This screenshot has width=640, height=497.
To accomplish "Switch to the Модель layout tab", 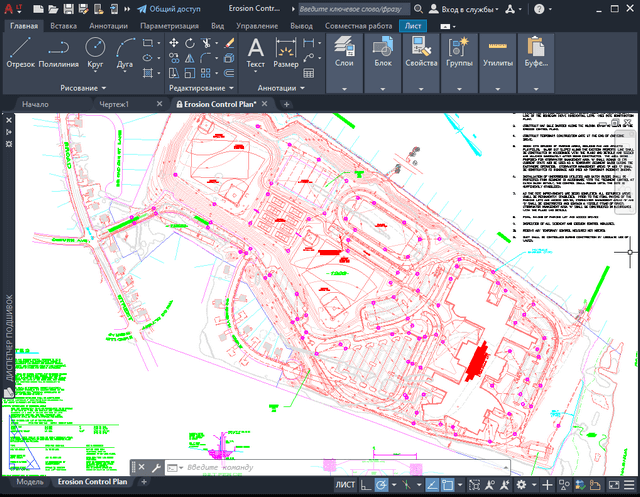I will pos(30,482).
